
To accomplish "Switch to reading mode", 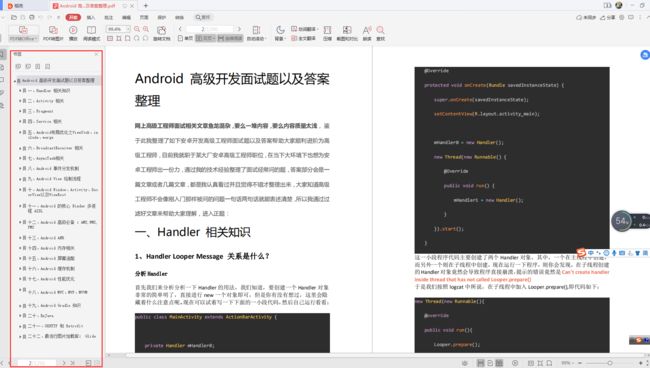I will (92, 33).
